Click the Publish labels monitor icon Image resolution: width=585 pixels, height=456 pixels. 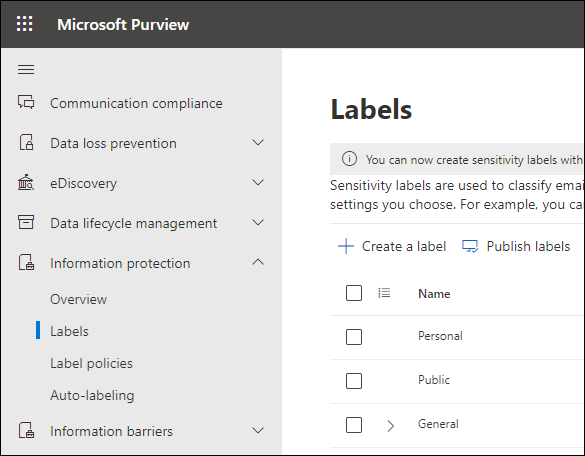(x=470, y=246)
